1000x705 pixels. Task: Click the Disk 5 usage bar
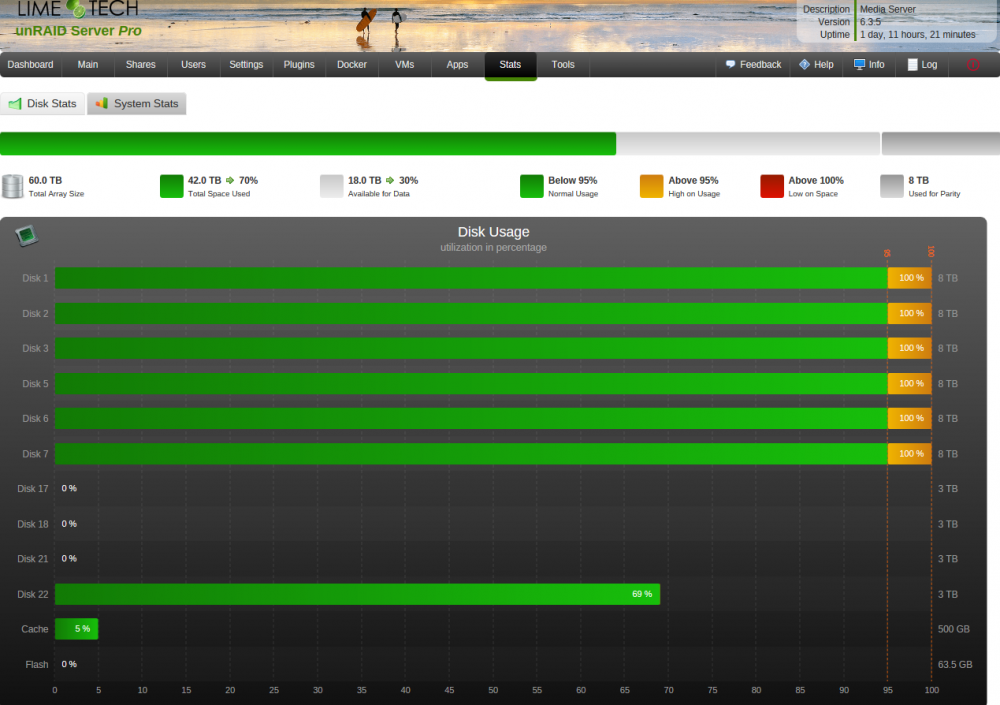493,383
